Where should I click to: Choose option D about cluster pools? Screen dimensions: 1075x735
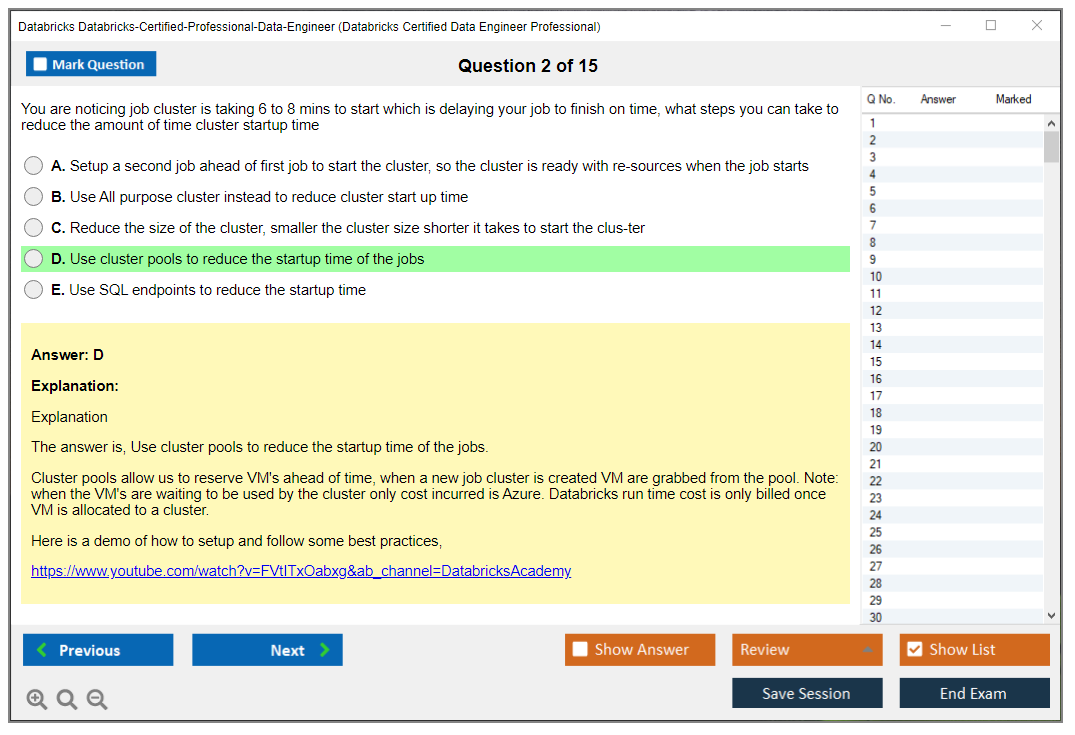34,259
